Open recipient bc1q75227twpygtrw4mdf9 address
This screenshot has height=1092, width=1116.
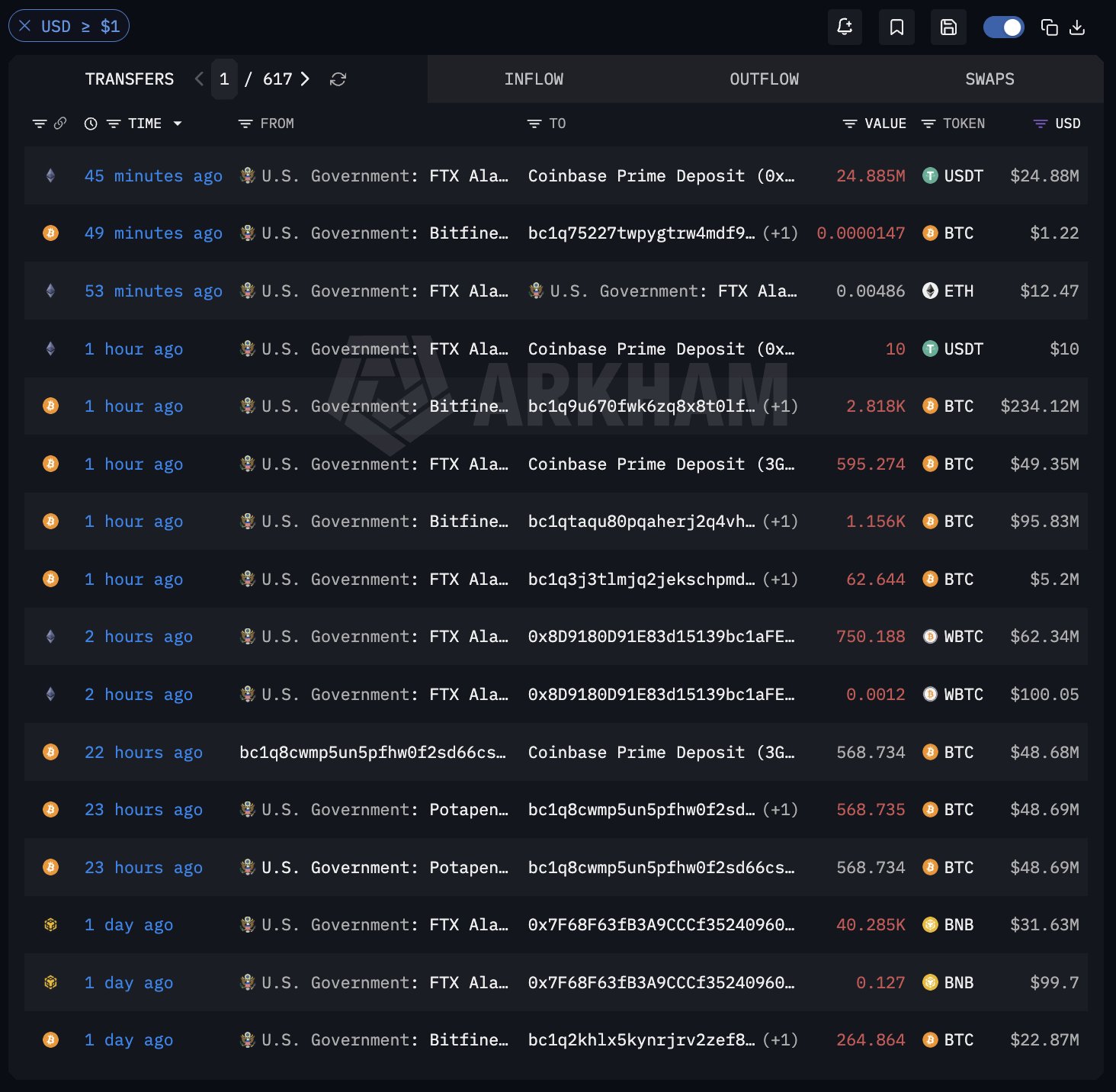[642, 233]
